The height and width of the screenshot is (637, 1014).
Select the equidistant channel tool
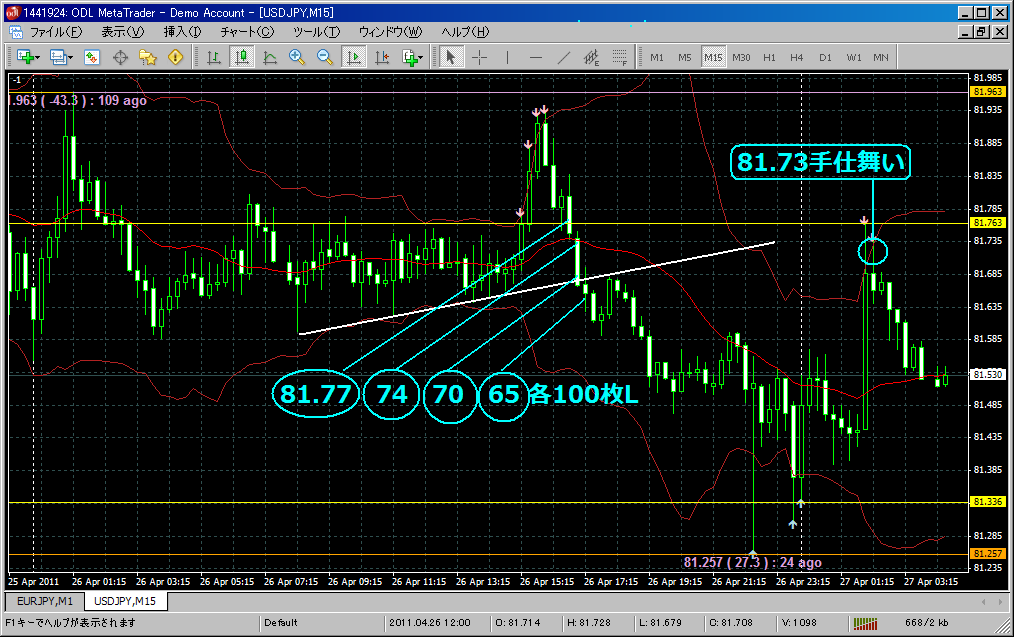(x=592, y=57)
